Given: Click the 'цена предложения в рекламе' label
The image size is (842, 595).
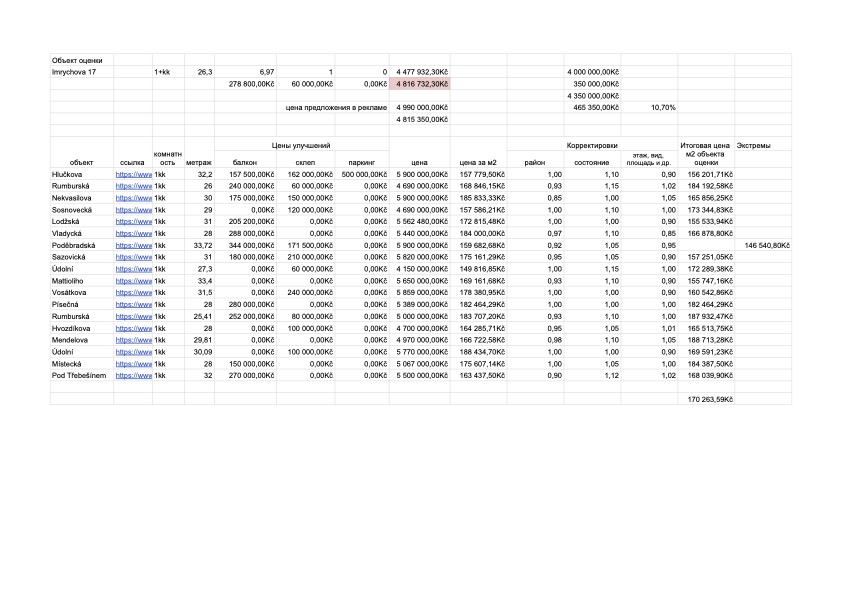Looking at the screenshot, I should tap(336, 107).
